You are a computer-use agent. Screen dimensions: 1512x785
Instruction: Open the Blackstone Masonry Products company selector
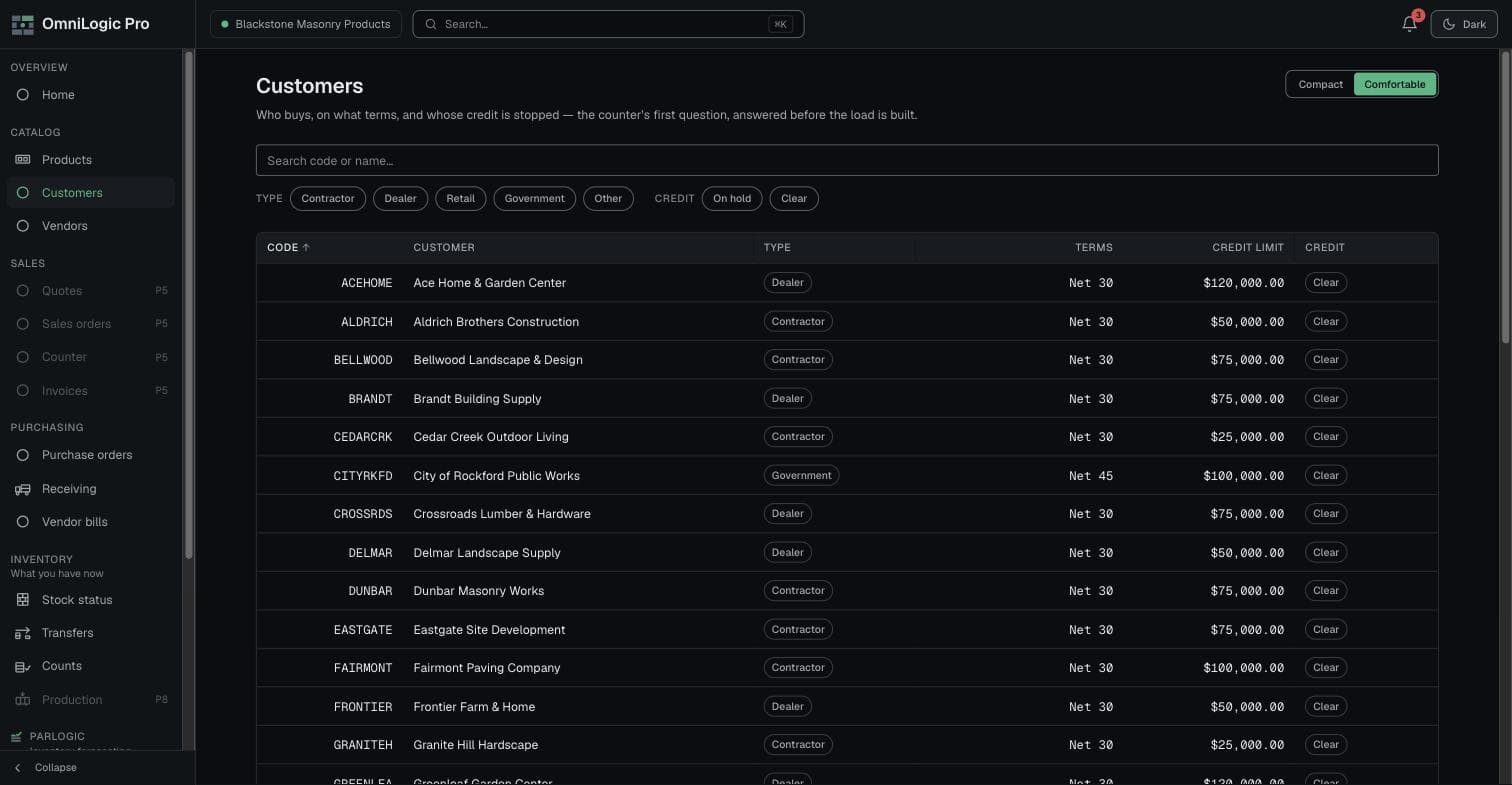306,24
